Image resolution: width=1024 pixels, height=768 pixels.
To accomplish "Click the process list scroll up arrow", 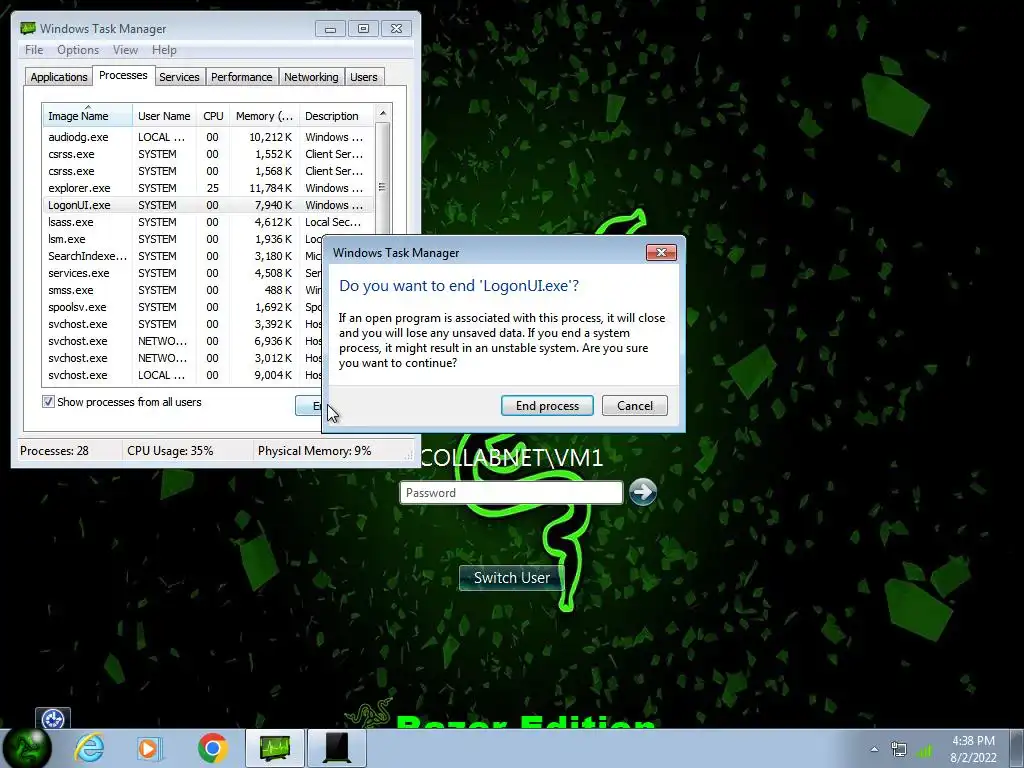I will (x=383, y=113).
